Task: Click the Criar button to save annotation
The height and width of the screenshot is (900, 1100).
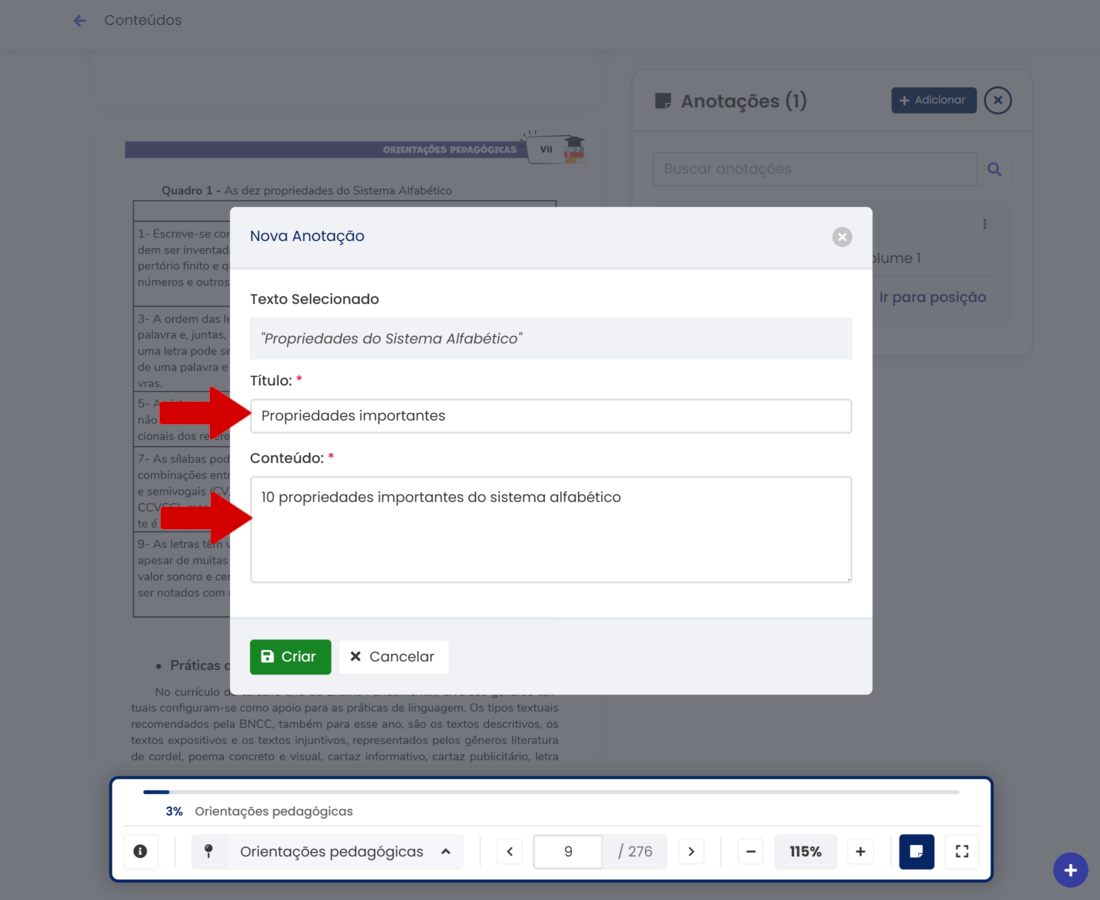Action: [290, 657]
